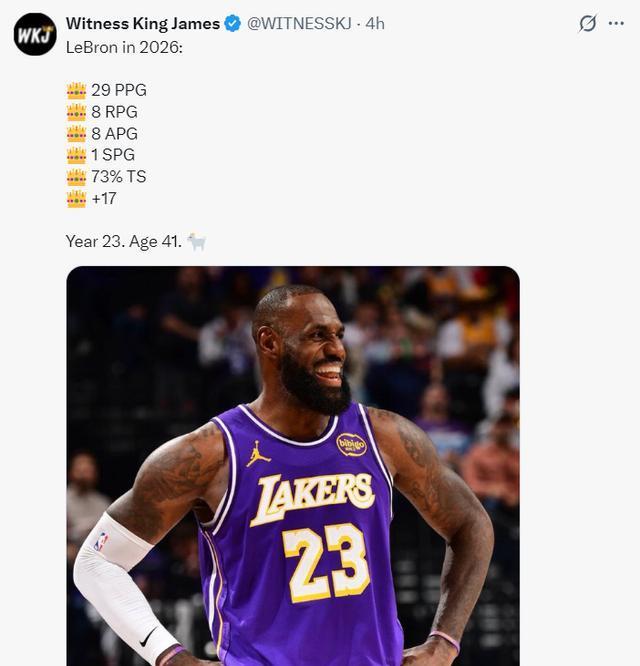Click the crown emoji beside 29 PPG
The image size is (640, 666).
[77, 90]
